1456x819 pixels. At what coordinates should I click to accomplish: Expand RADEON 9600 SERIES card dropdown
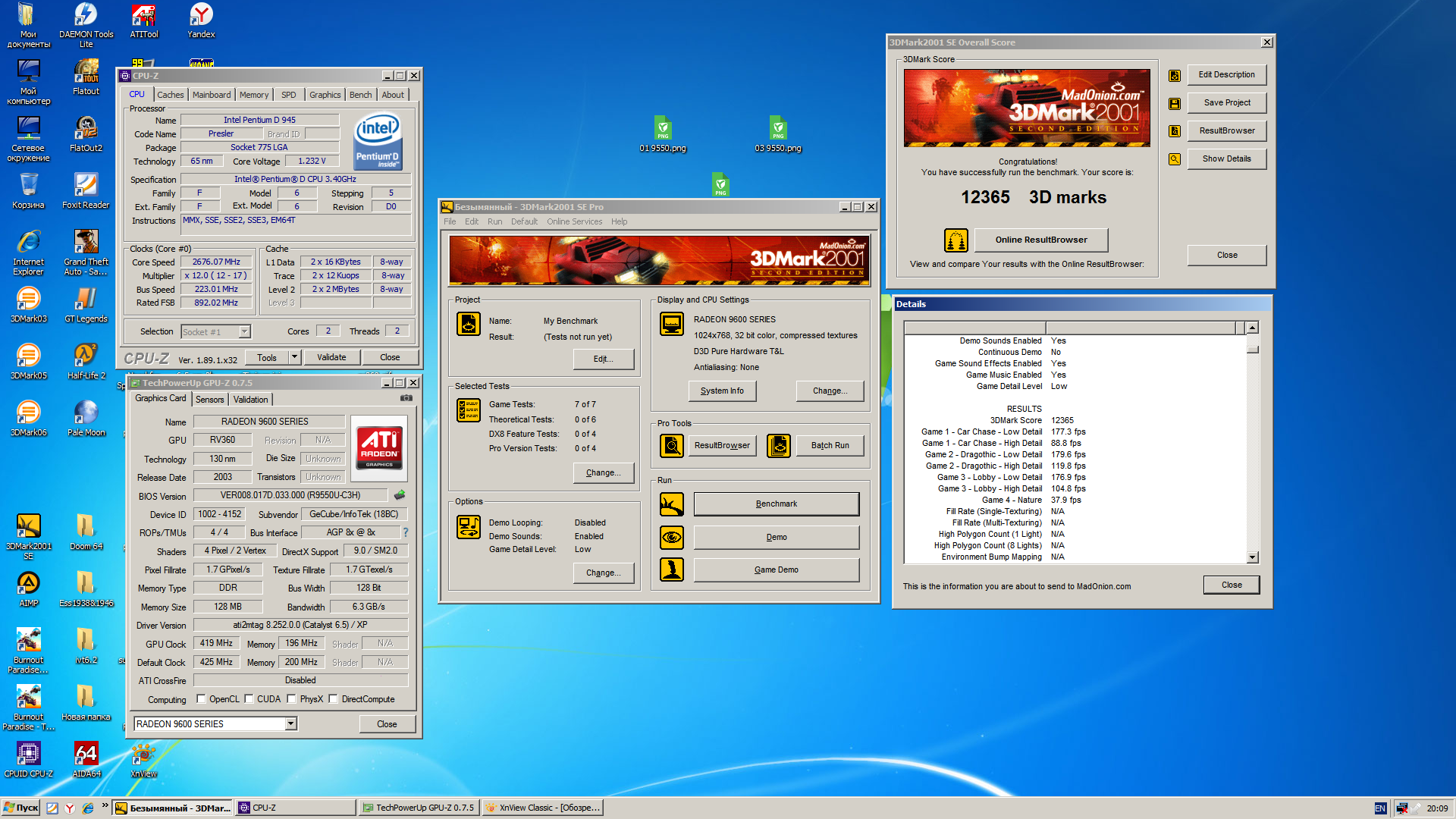[x=290, y=724]
